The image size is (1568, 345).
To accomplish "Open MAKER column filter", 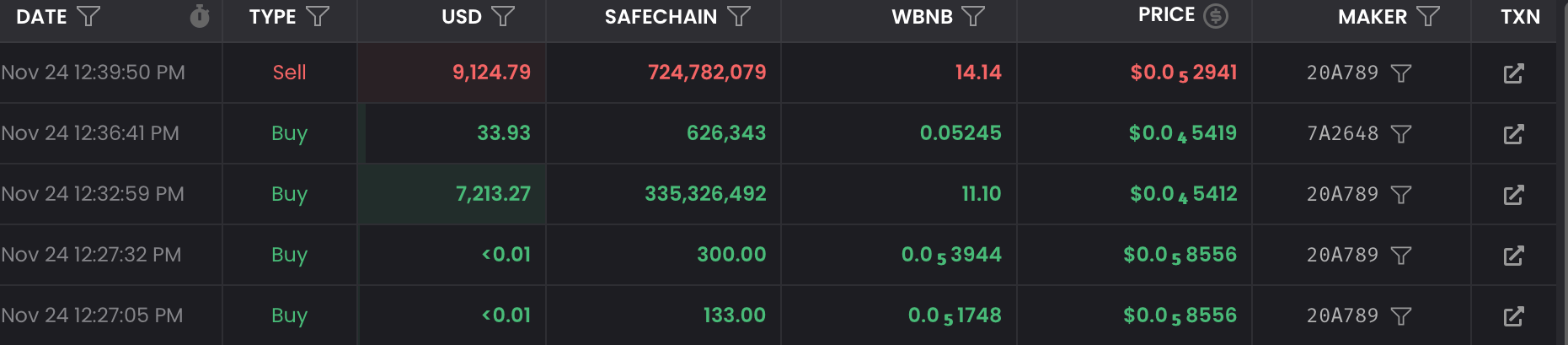I will (1428, 17).
